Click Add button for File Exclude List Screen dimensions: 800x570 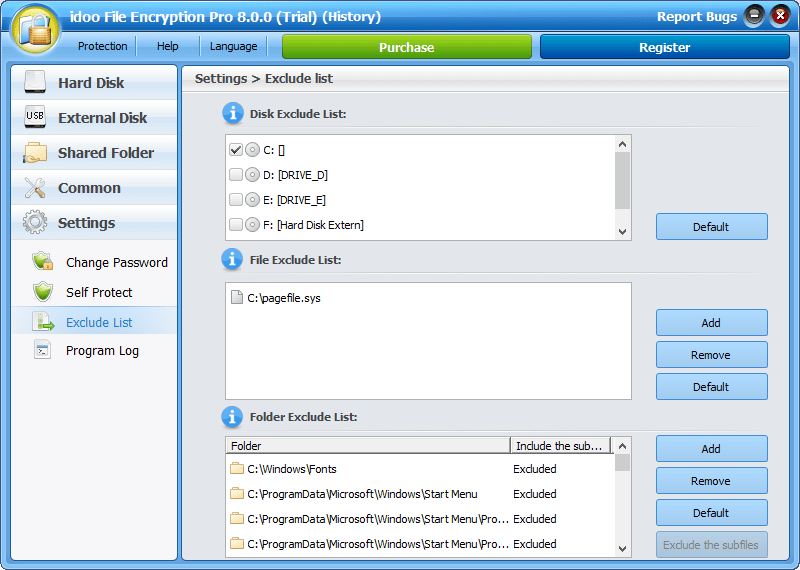point(711,323)
